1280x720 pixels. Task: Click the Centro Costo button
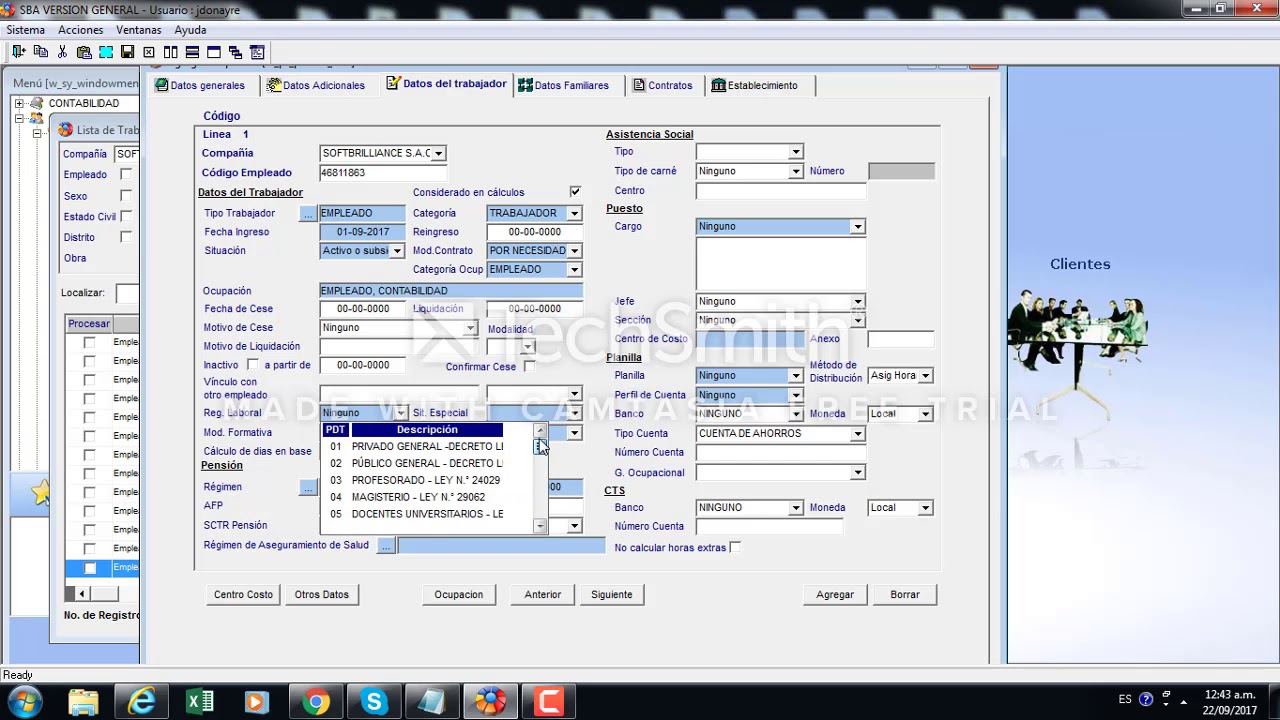[x=243, y=595]
